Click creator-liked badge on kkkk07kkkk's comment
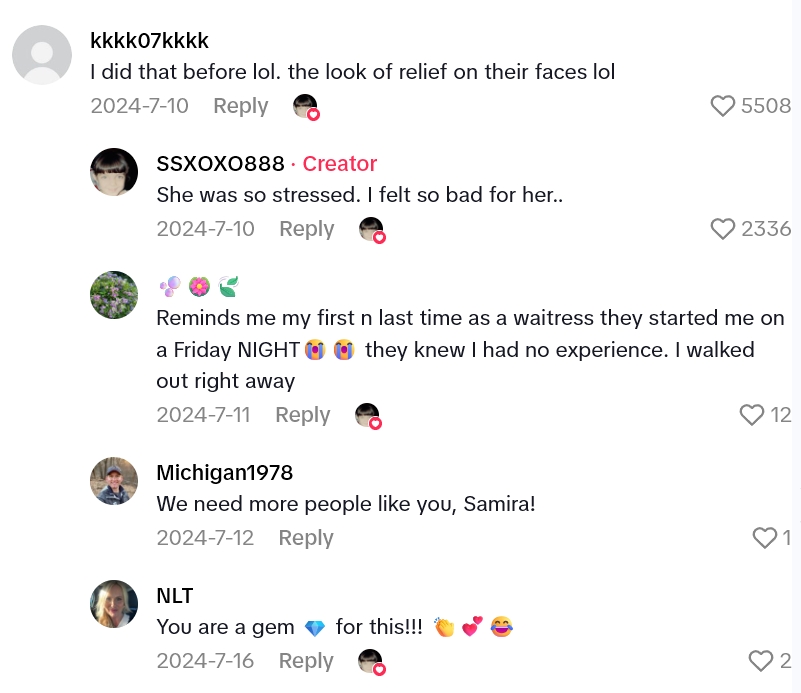 pyautogui.click(x=306, y=107)
